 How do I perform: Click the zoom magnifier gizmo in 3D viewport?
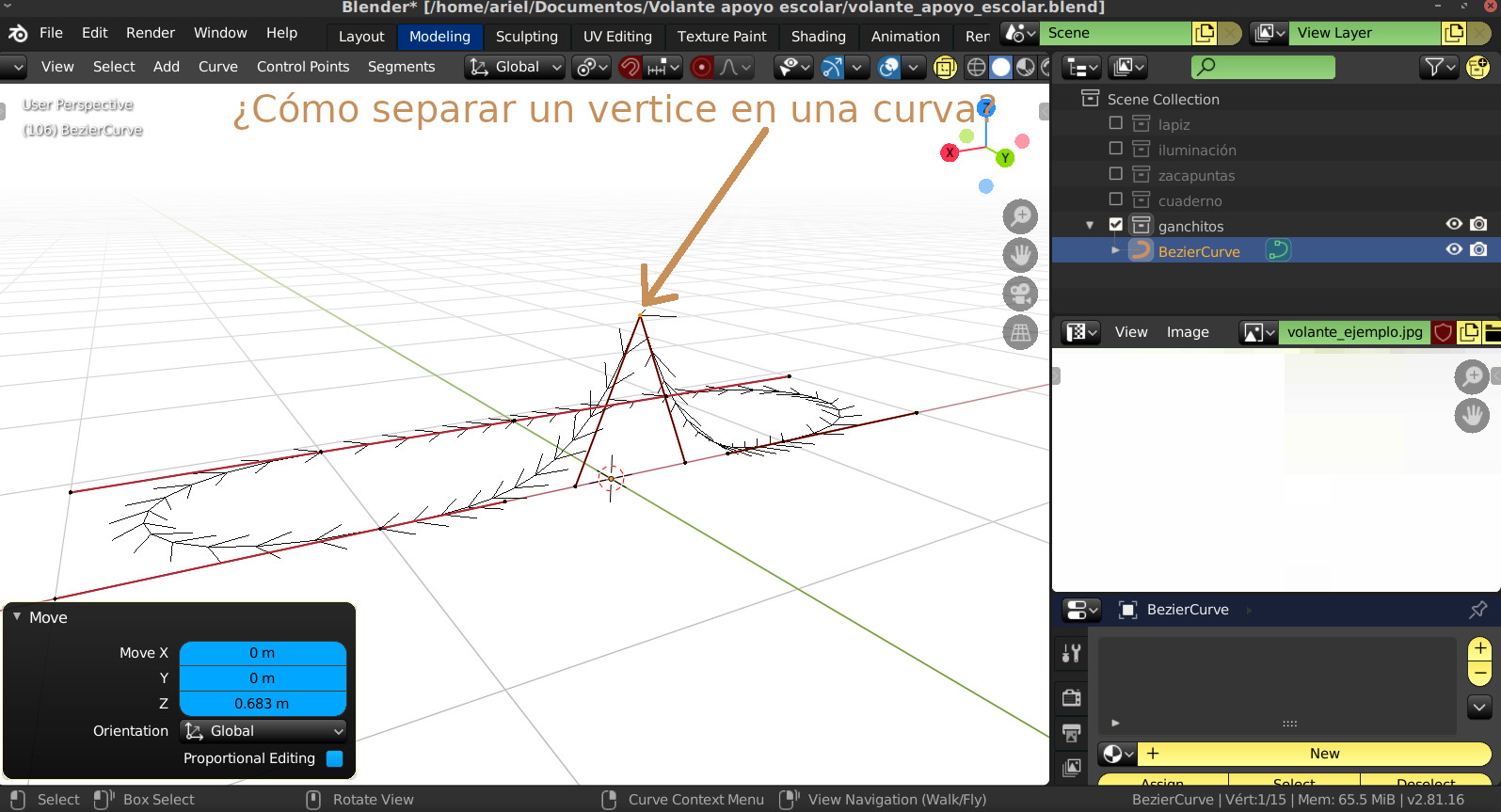[x=1020, y=216]
